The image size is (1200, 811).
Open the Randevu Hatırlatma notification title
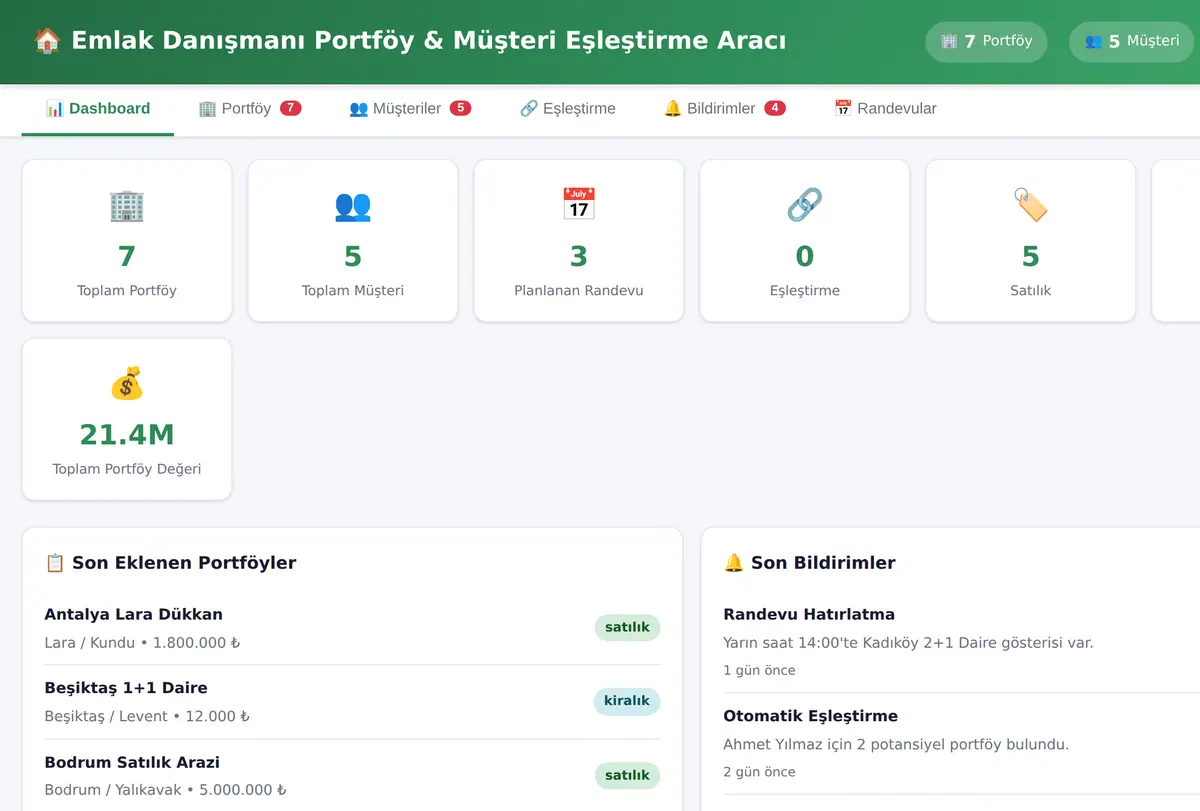tap(809, 614)
